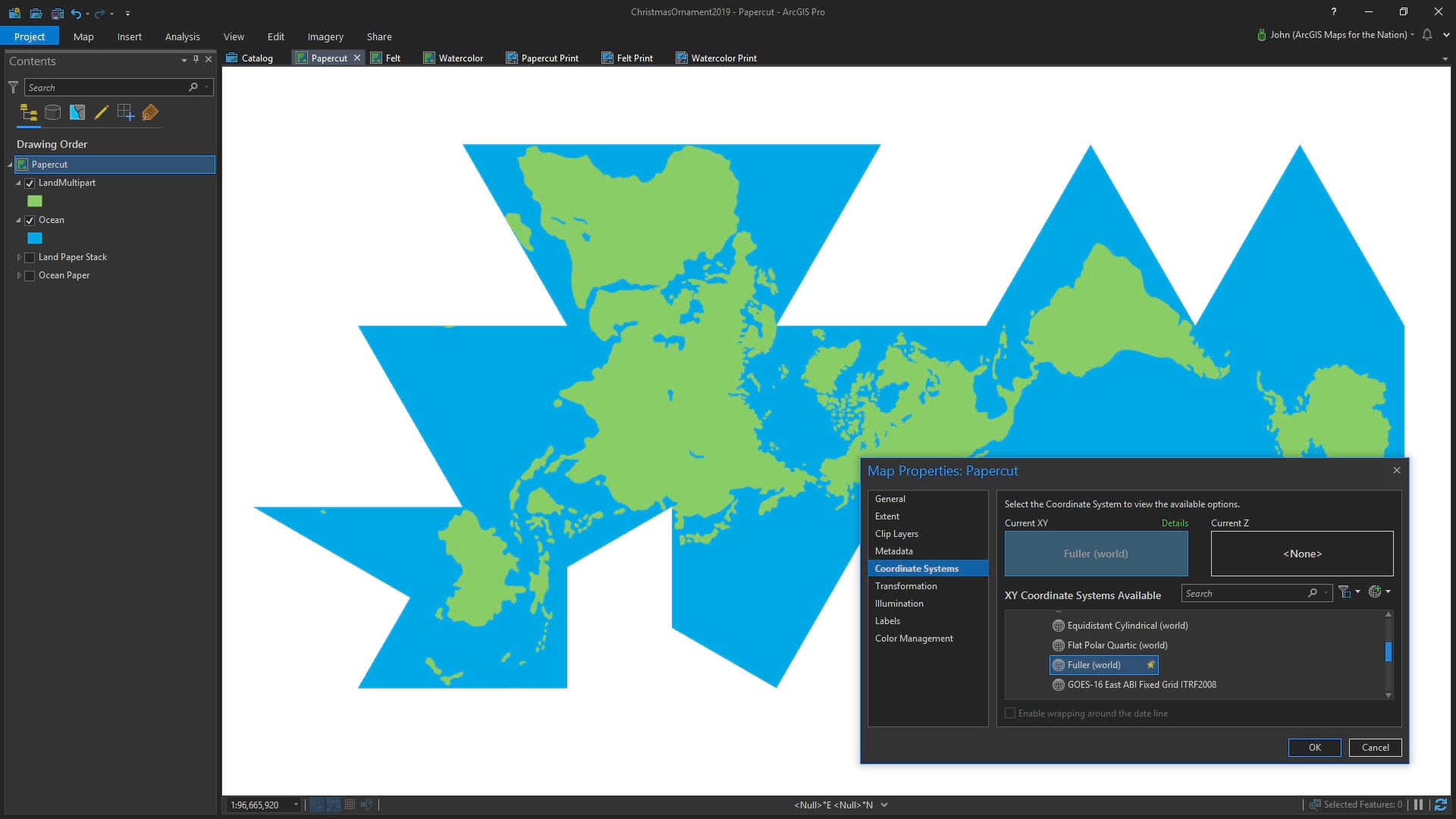
Task: Click List By Labeling tag icon
Action: click(150, 113)
